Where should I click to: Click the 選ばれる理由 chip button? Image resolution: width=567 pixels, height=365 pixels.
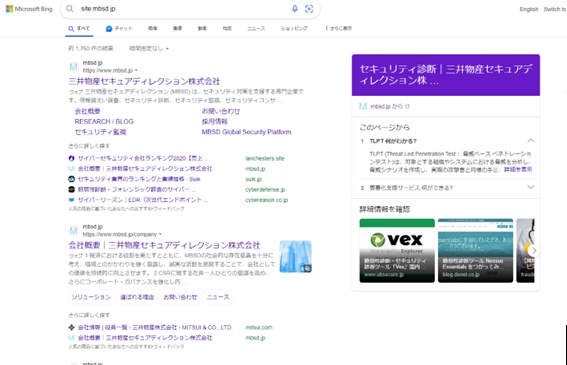point(137,297)
